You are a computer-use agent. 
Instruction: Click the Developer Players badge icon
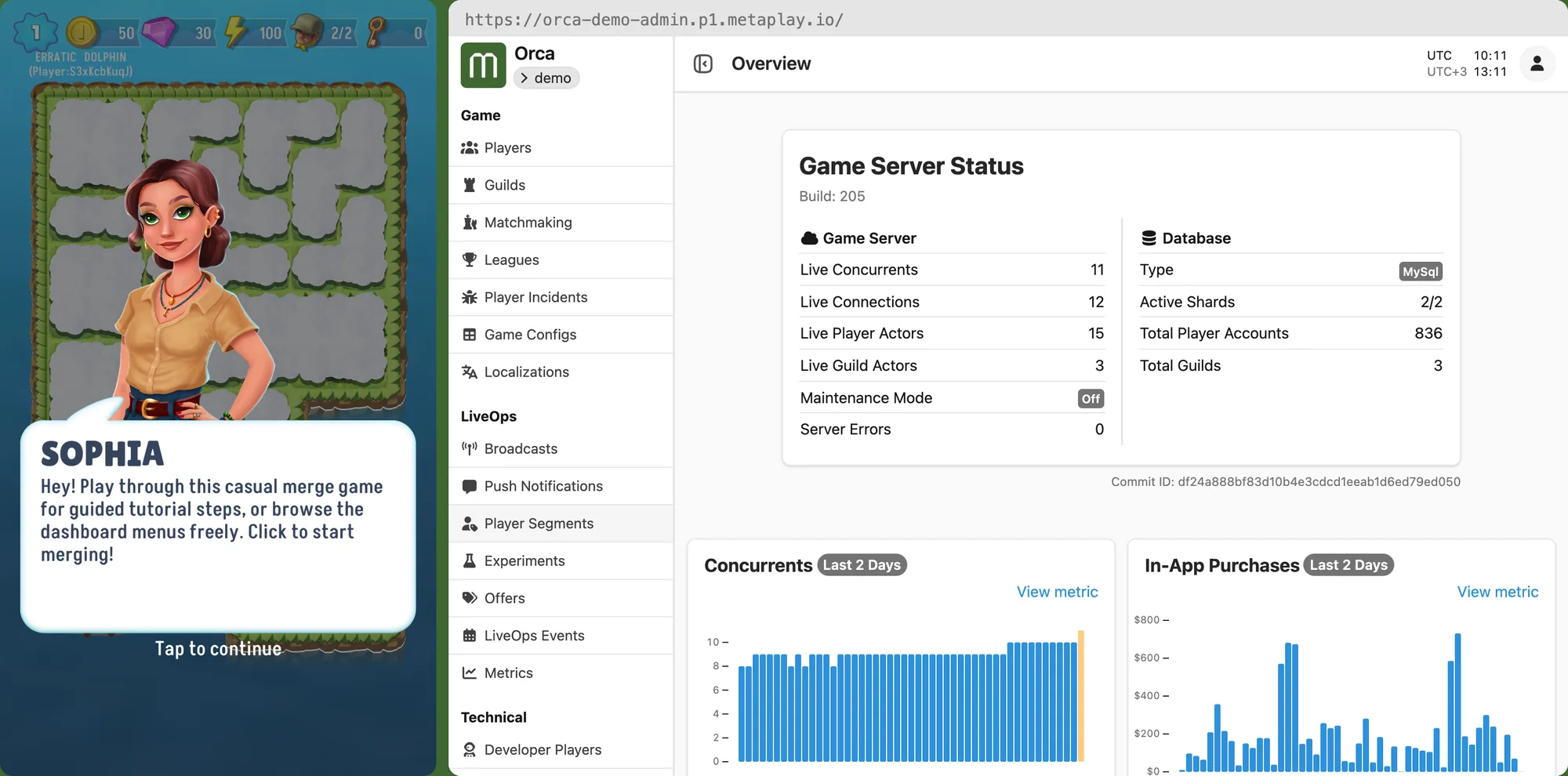[470, 749]
